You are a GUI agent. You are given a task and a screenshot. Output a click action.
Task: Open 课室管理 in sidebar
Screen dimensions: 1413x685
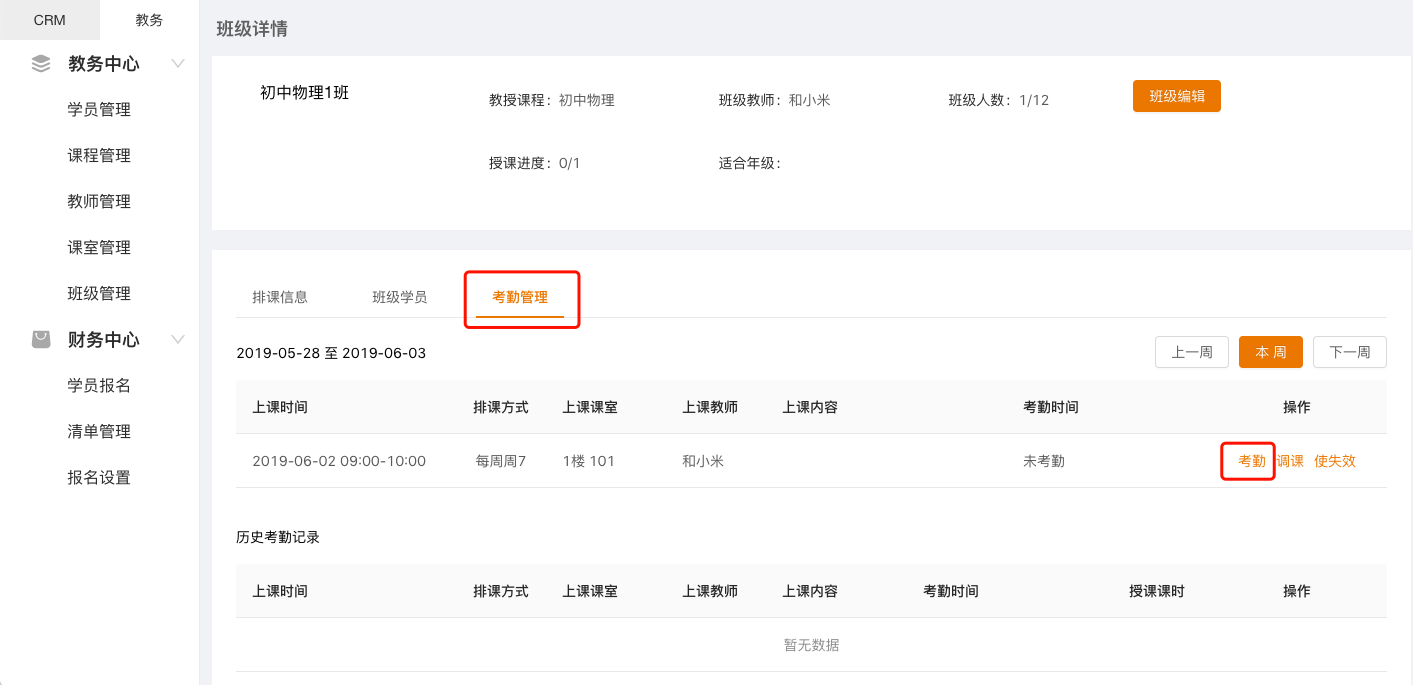coord(99,248)
